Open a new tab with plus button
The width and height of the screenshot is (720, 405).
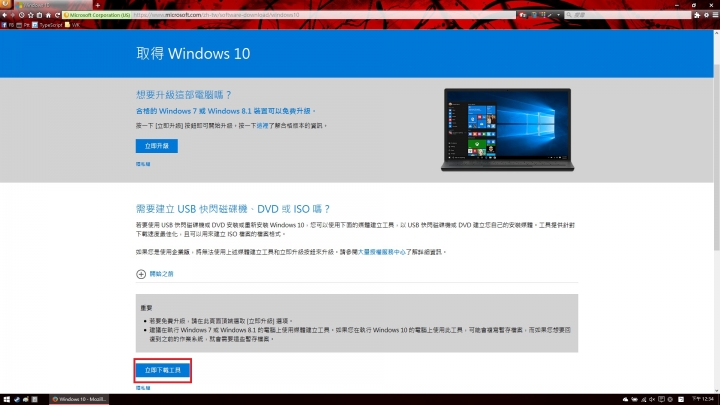[x=97, y=5]
